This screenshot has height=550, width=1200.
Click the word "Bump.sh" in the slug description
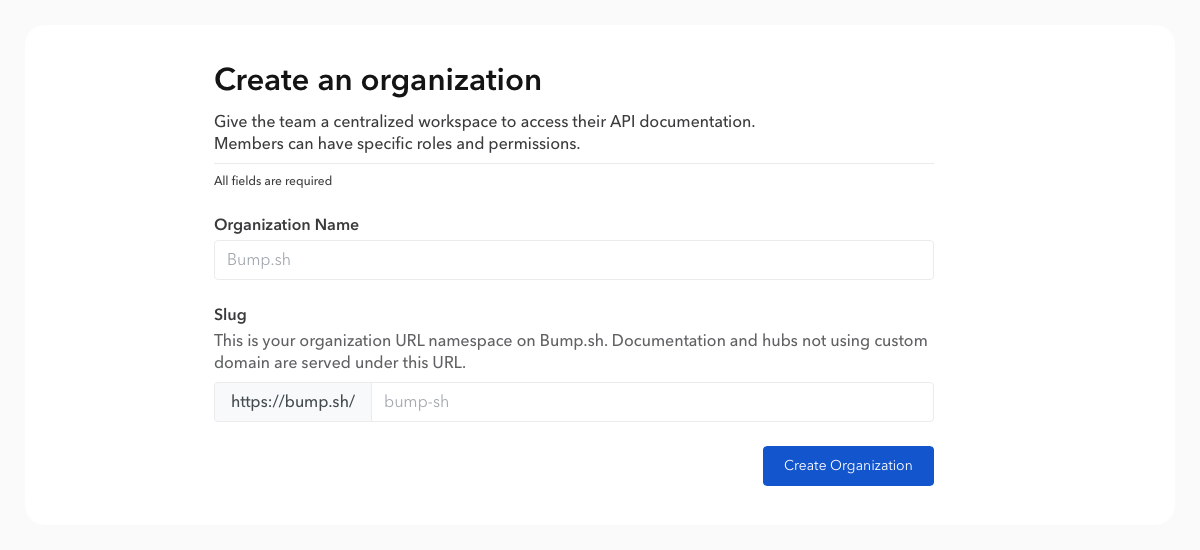(x=572, y=341)
